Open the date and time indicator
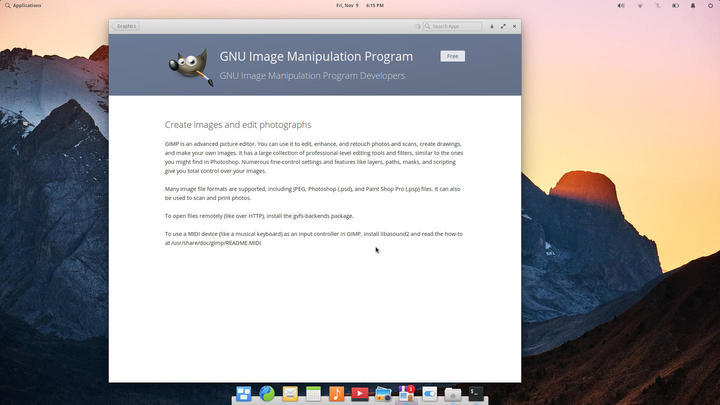 pyautogui.click(x=360, y=6)
